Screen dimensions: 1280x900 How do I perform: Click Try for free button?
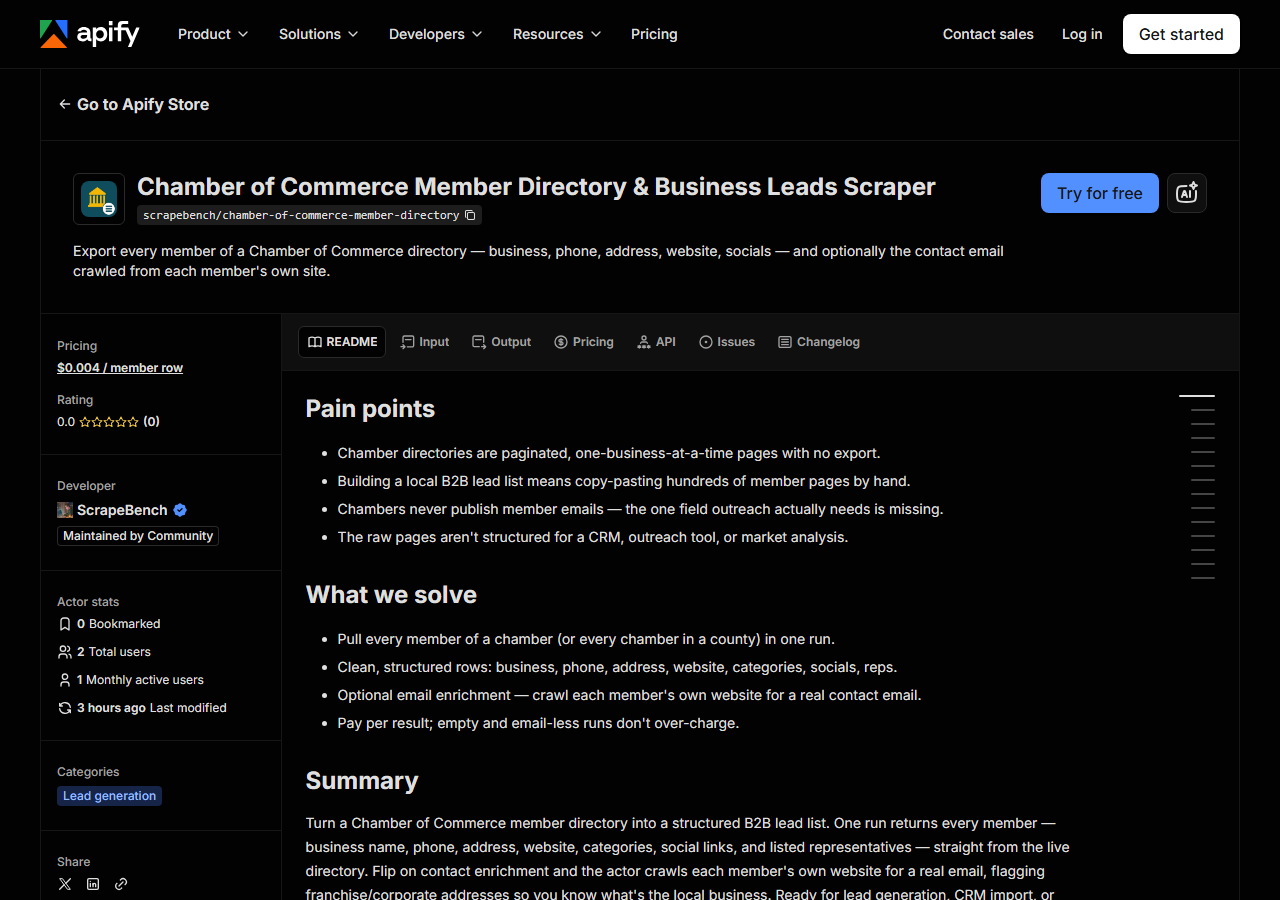point(1100,193)
